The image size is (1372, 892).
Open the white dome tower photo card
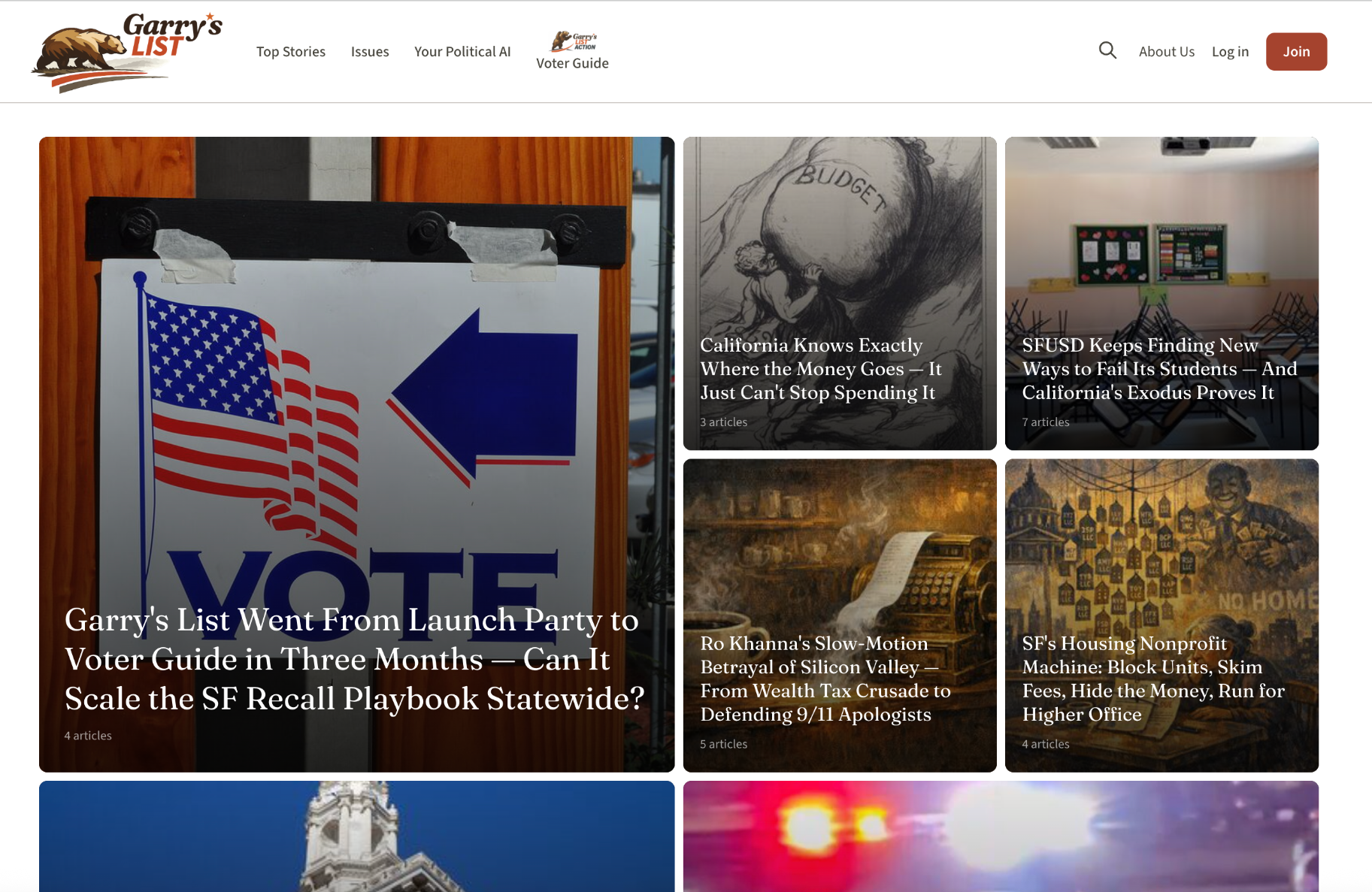356,836
